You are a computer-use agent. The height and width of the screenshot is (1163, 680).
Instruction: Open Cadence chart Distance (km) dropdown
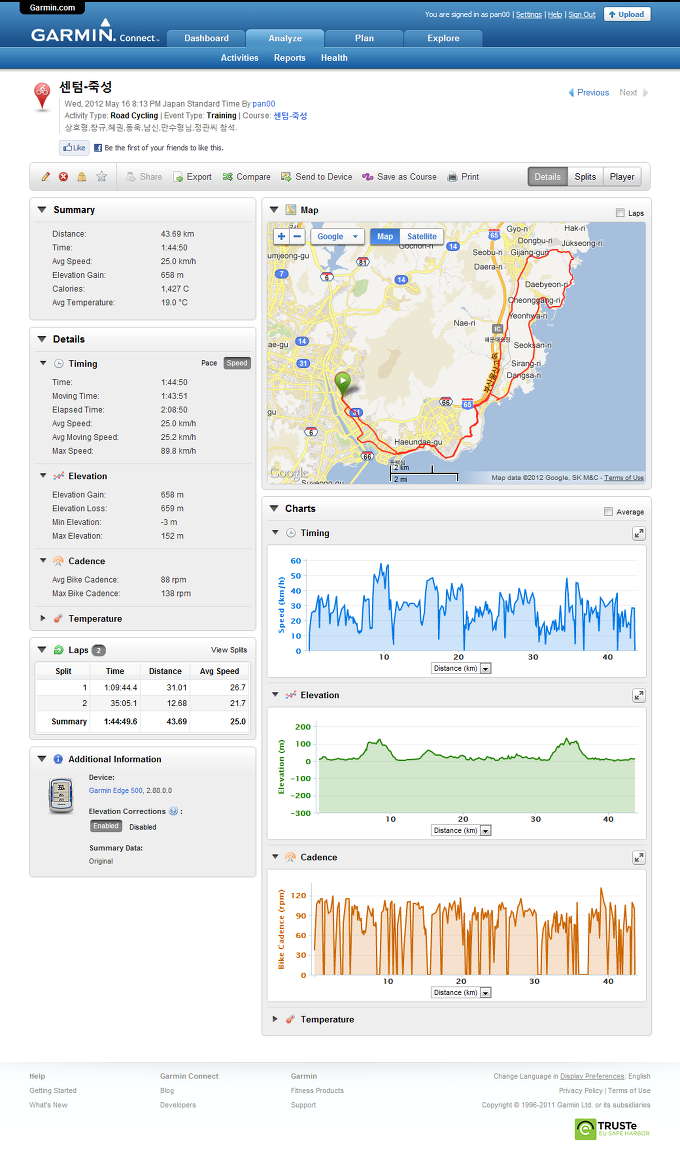[x=461, y=992]
